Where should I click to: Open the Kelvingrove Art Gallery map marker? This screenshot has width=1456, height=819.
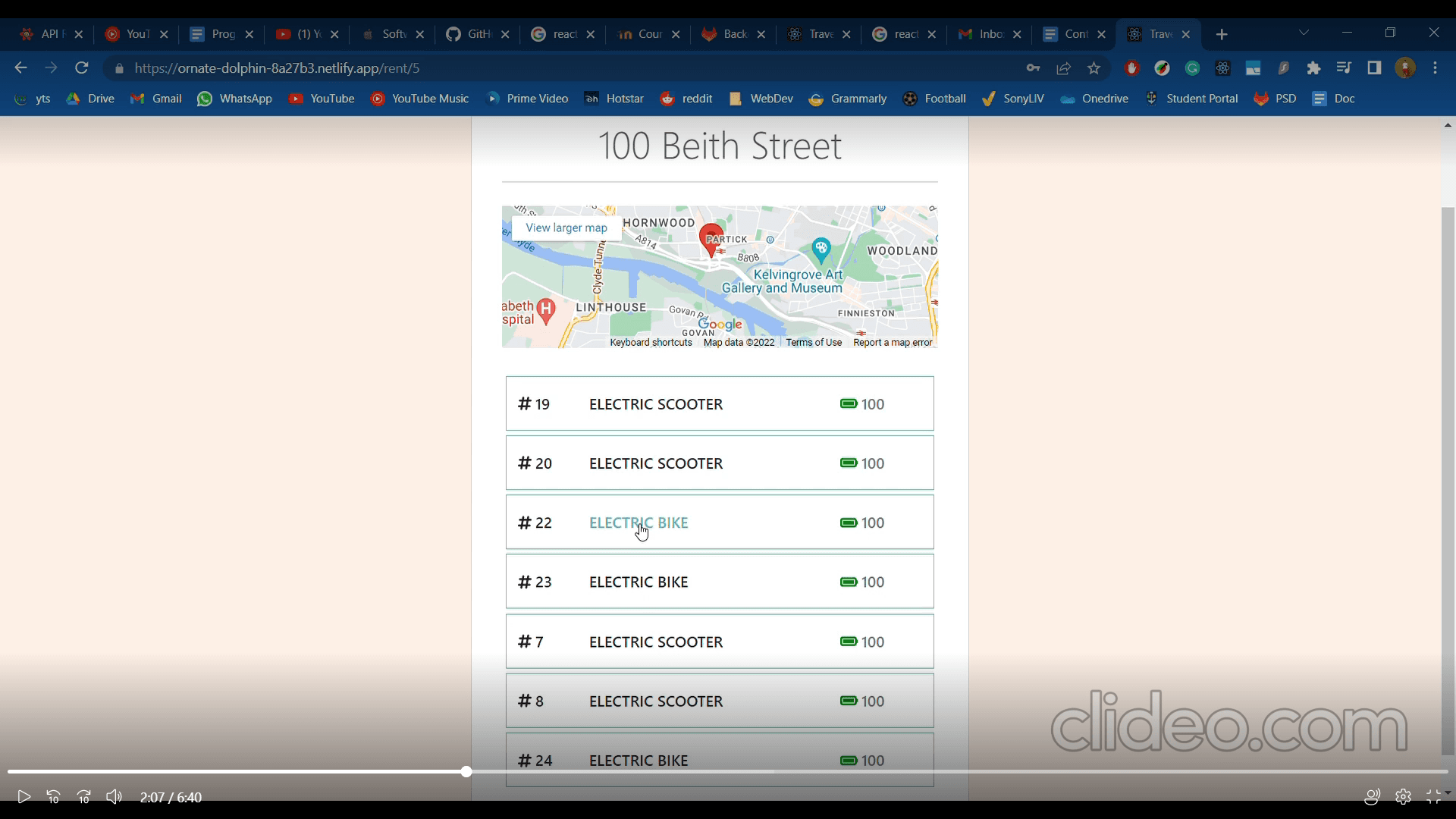click(821, 249)
